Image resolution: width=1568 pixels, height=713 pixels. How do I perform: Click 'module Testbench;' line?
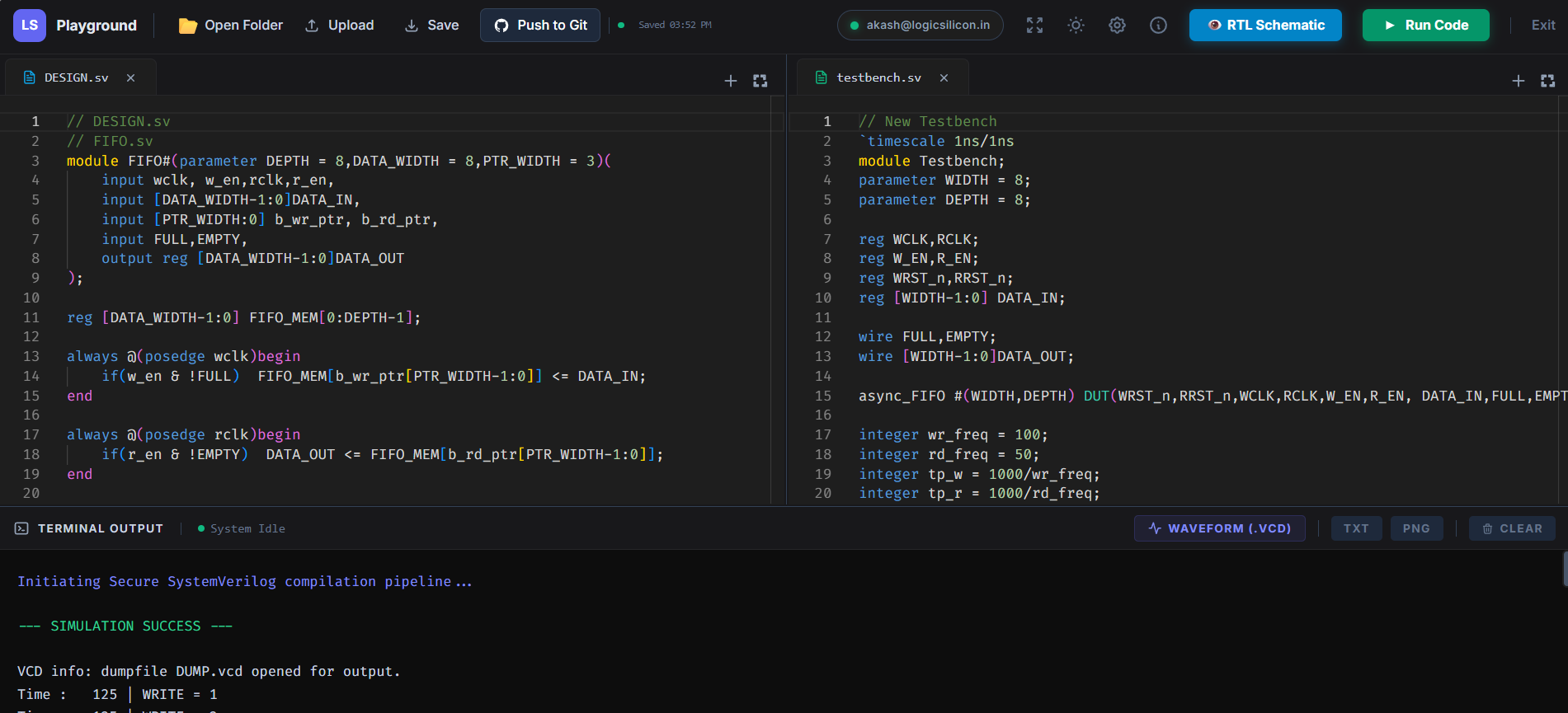coord(931,161)
